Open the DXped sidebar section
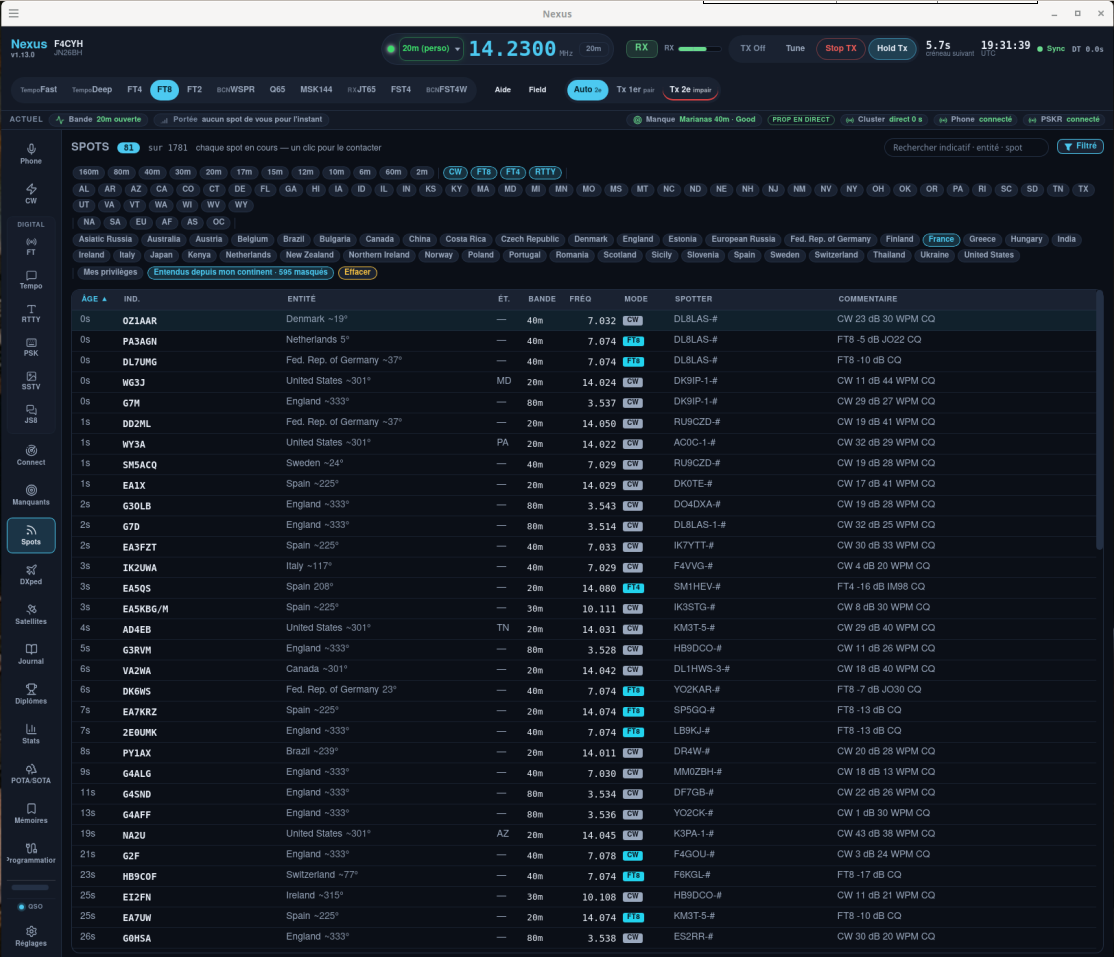1114x957 pixels. 31,574
